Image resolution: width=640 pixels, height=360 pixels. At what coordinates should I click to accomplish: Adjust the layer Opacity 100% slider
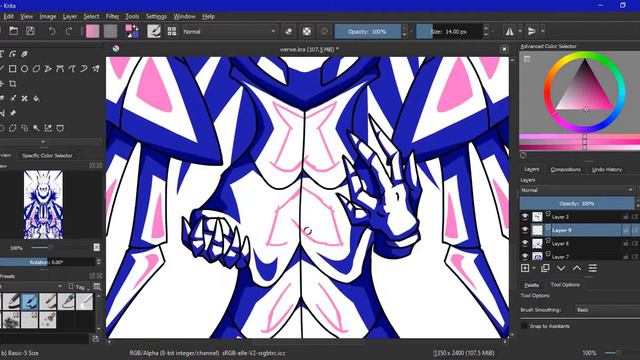click(577, 203)
